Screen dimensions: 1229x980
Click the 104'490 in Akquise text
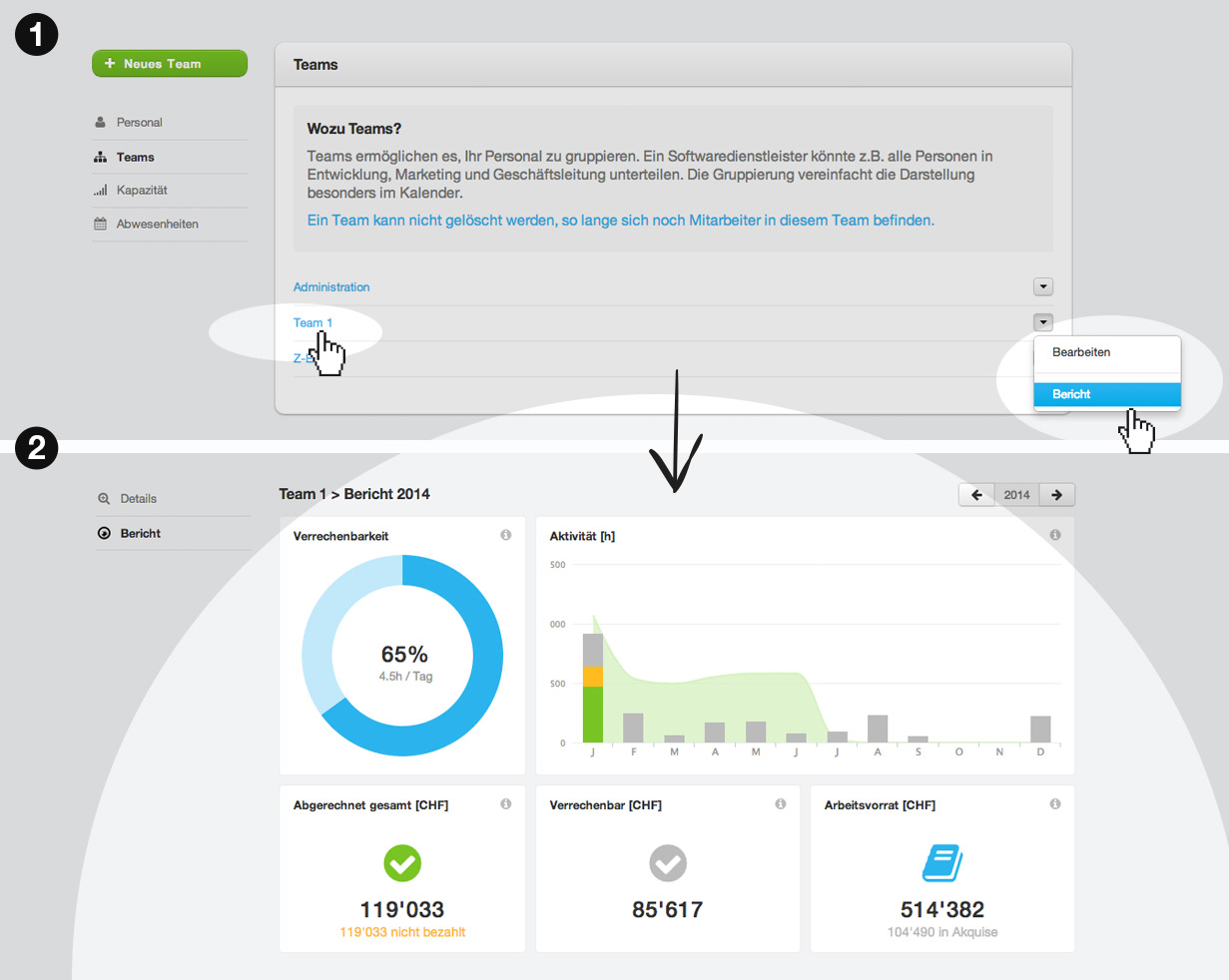coord(942,933)
